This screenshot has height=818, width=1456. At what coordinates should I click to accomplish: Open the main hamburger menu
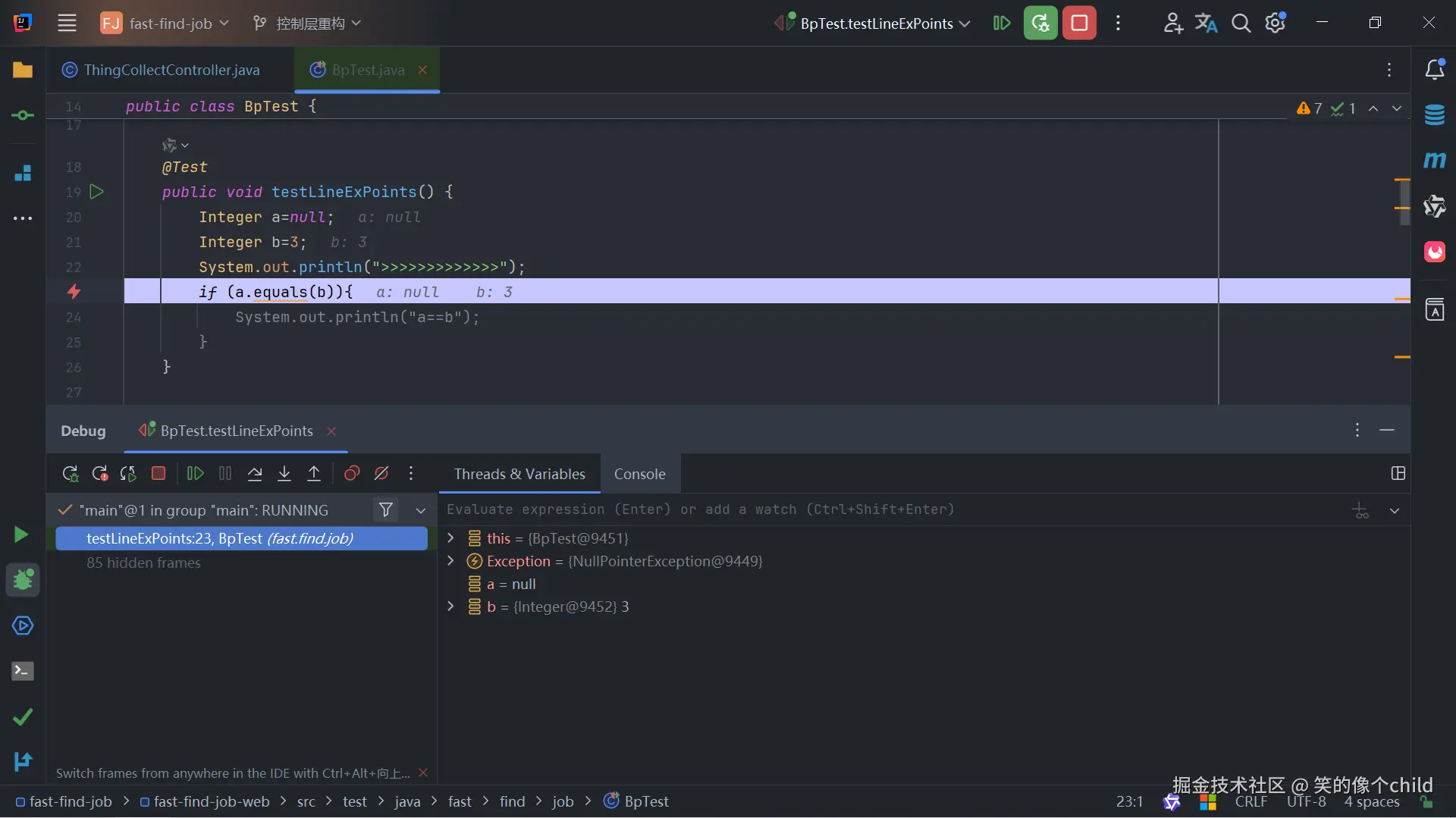67,24
